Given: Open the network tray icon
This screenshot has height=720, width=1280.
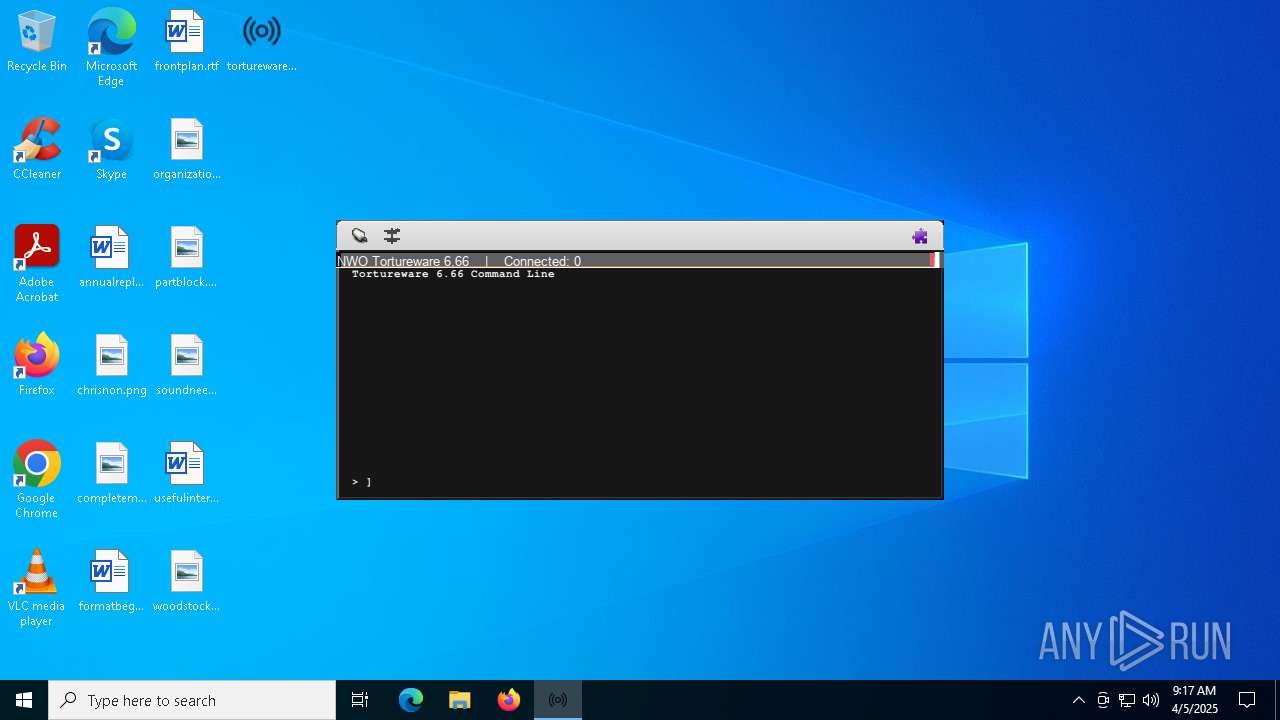Looking at the screenshot, I should tap(1127, 700).
